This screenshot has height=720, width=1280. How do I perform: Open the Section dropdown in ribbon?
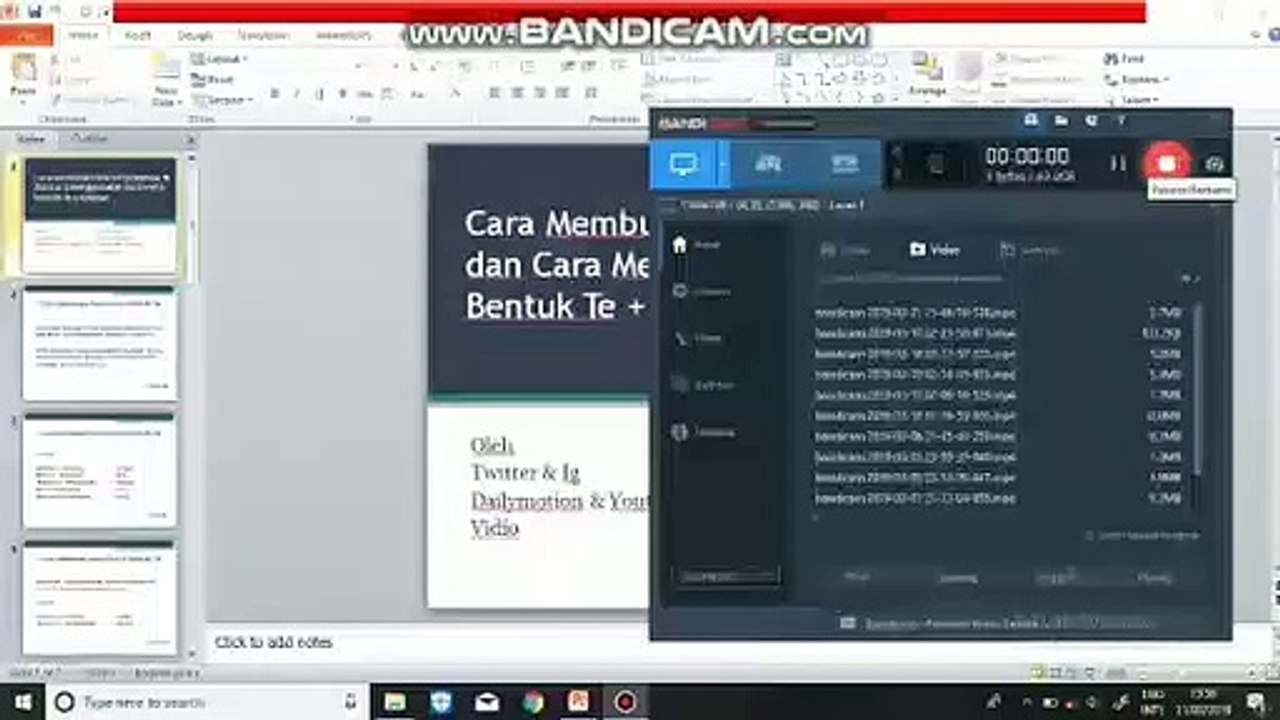pyautogui.click(x=222, y=100)
